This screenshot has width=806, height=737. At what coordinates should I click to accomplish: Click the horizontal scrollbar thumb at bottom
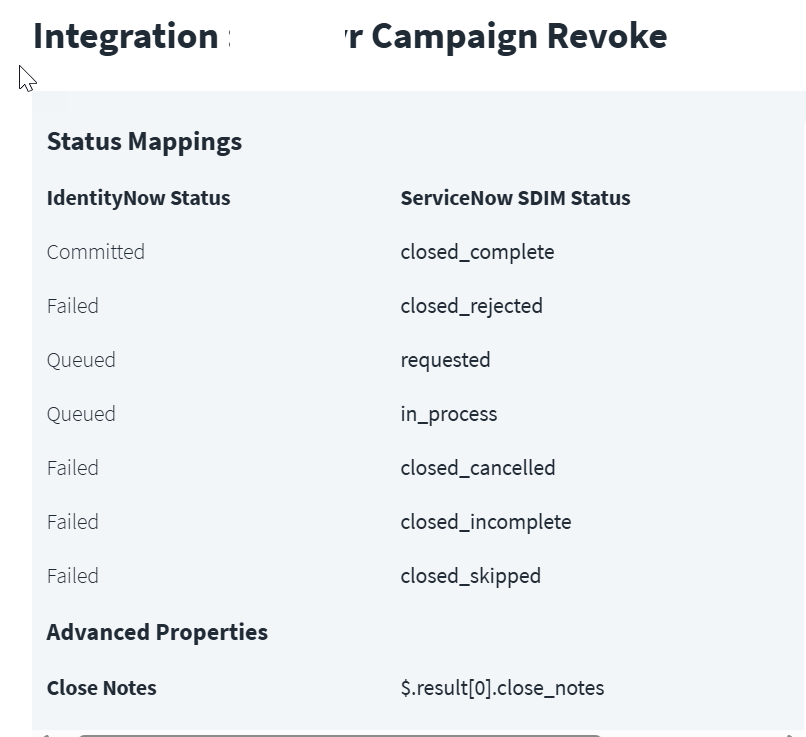point(339,735)
